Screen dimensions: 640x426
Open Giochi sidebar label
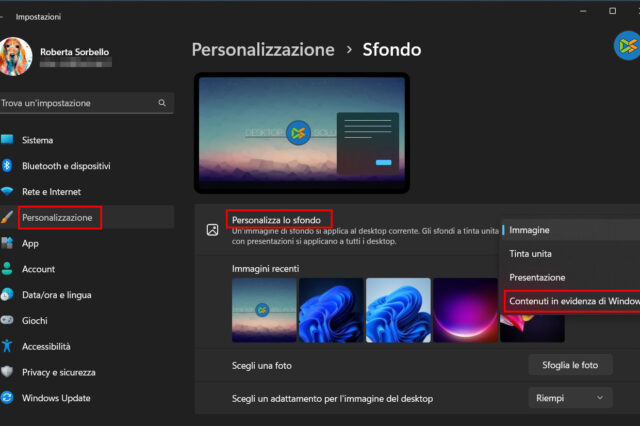click(x=35, y=321)
